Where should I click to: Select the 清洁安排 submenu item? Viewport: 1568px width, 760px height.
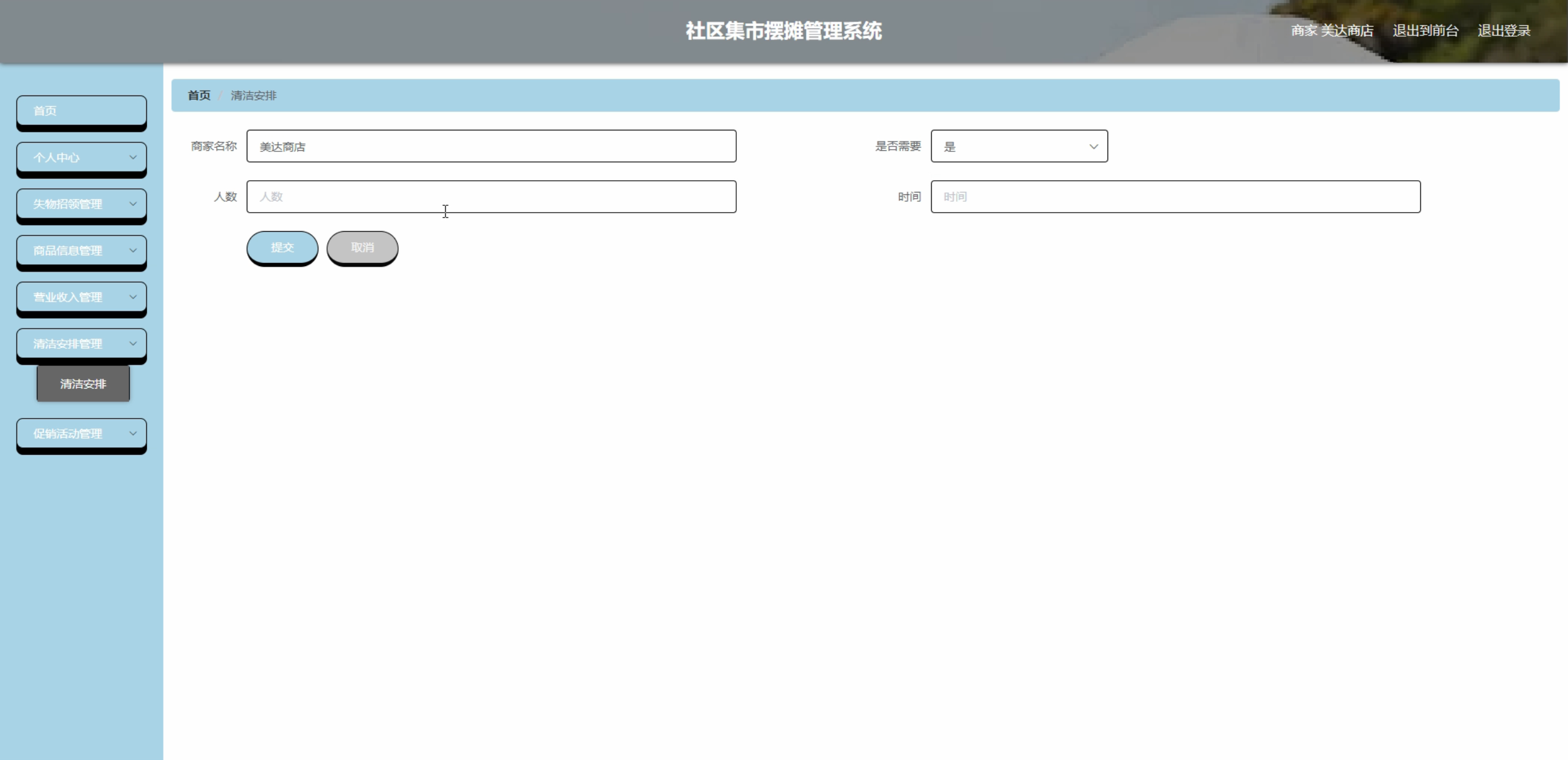coord(83,384)
